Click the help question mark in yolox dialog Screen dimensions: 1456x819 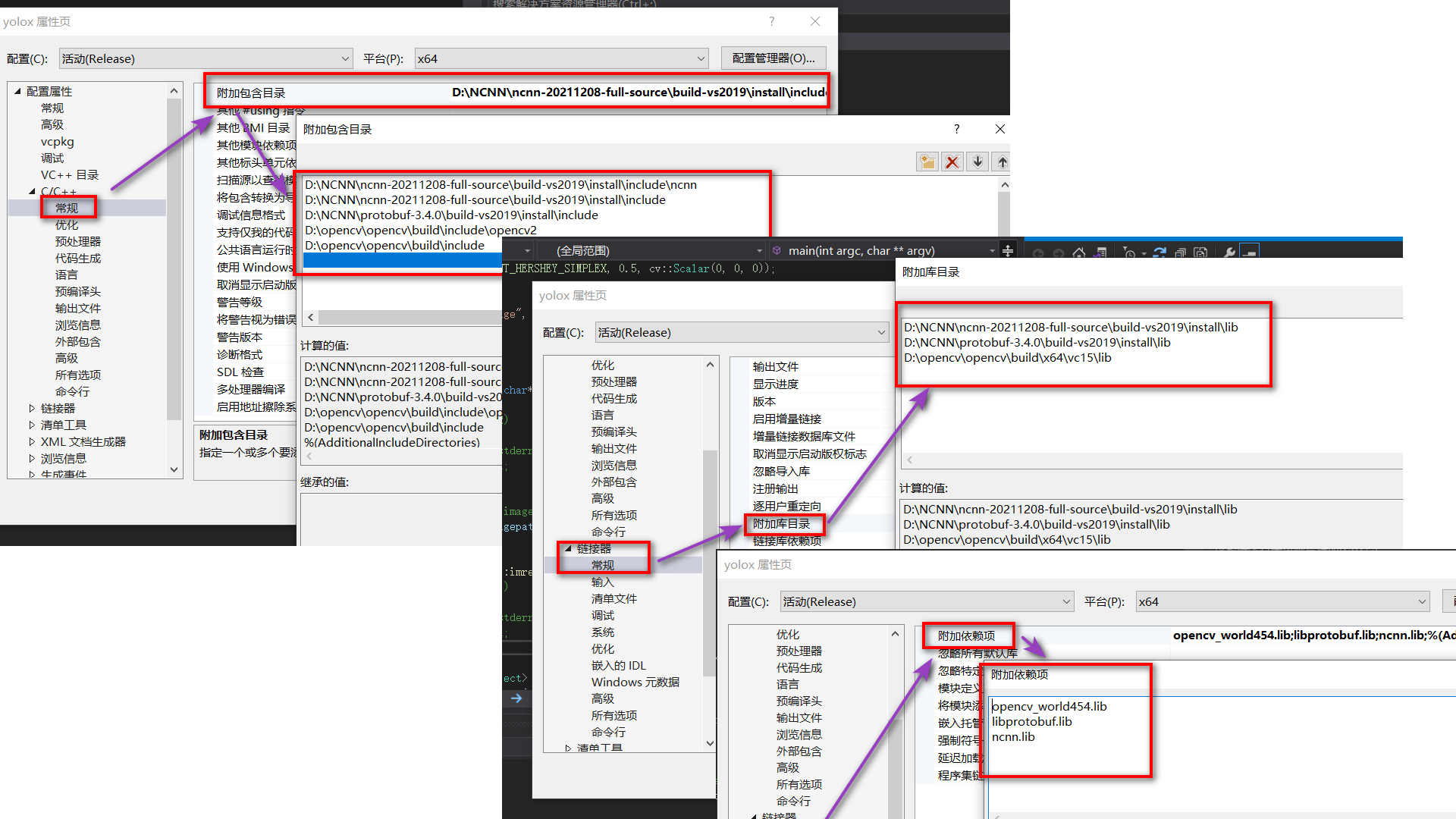(771, 21)
